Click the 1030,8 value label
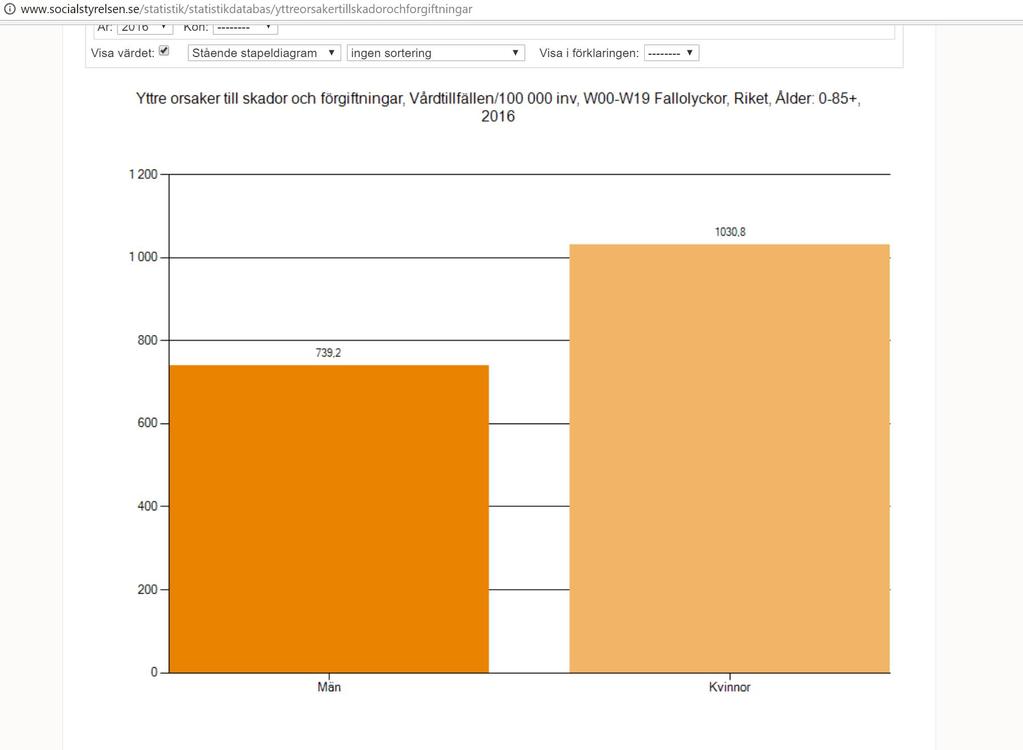The height and width of the screenshot is (750, 1023). (x=730, y=232)
